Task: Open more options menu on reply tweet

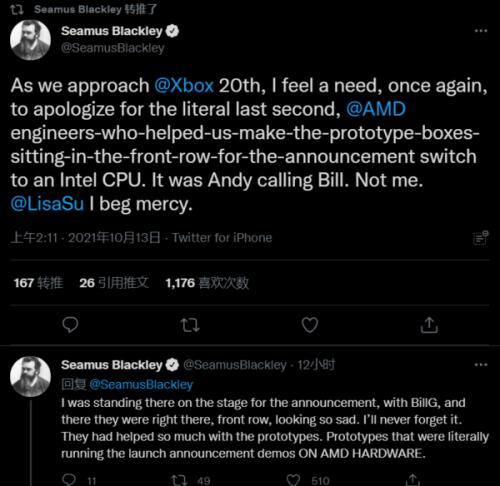Action: point(481,365)
